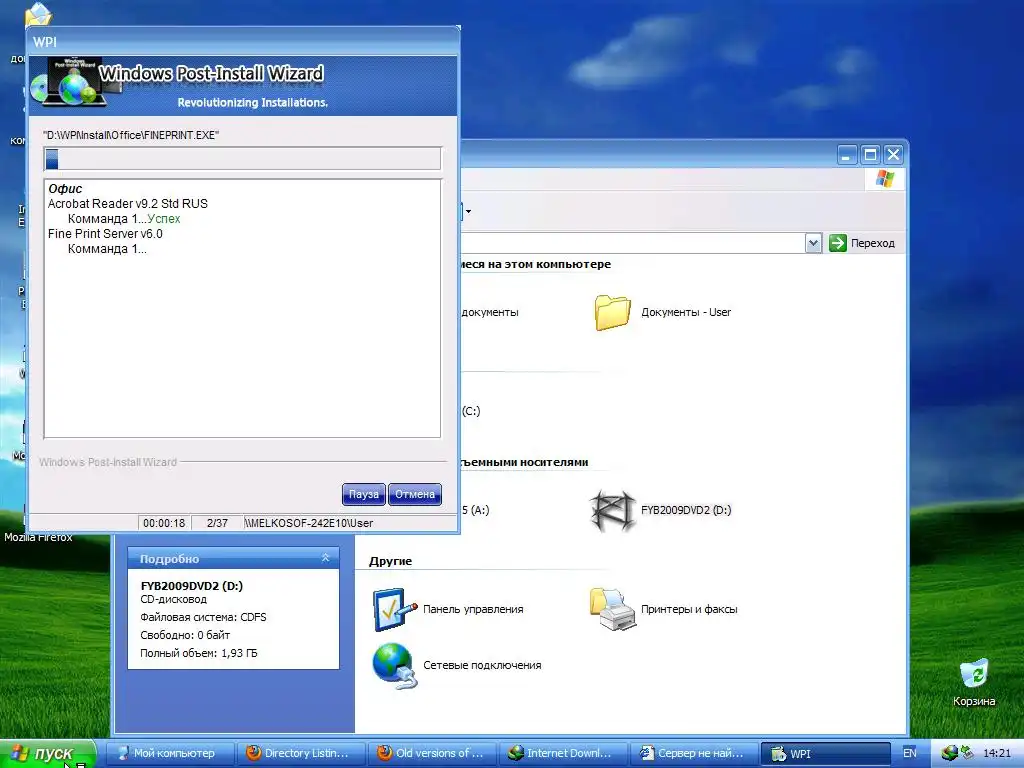Viewport: 1024px width, 768px height.
Task: Click the EN language indicator in taskbar
Action: click(909, 753)
